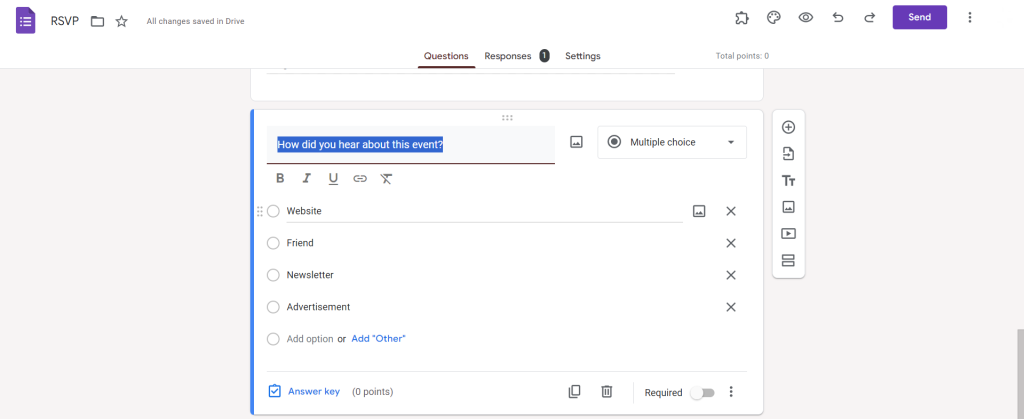Screen dimensions: 1024x419
Task: Click the vertical page scrollbar
Action: click(1020, 374)
